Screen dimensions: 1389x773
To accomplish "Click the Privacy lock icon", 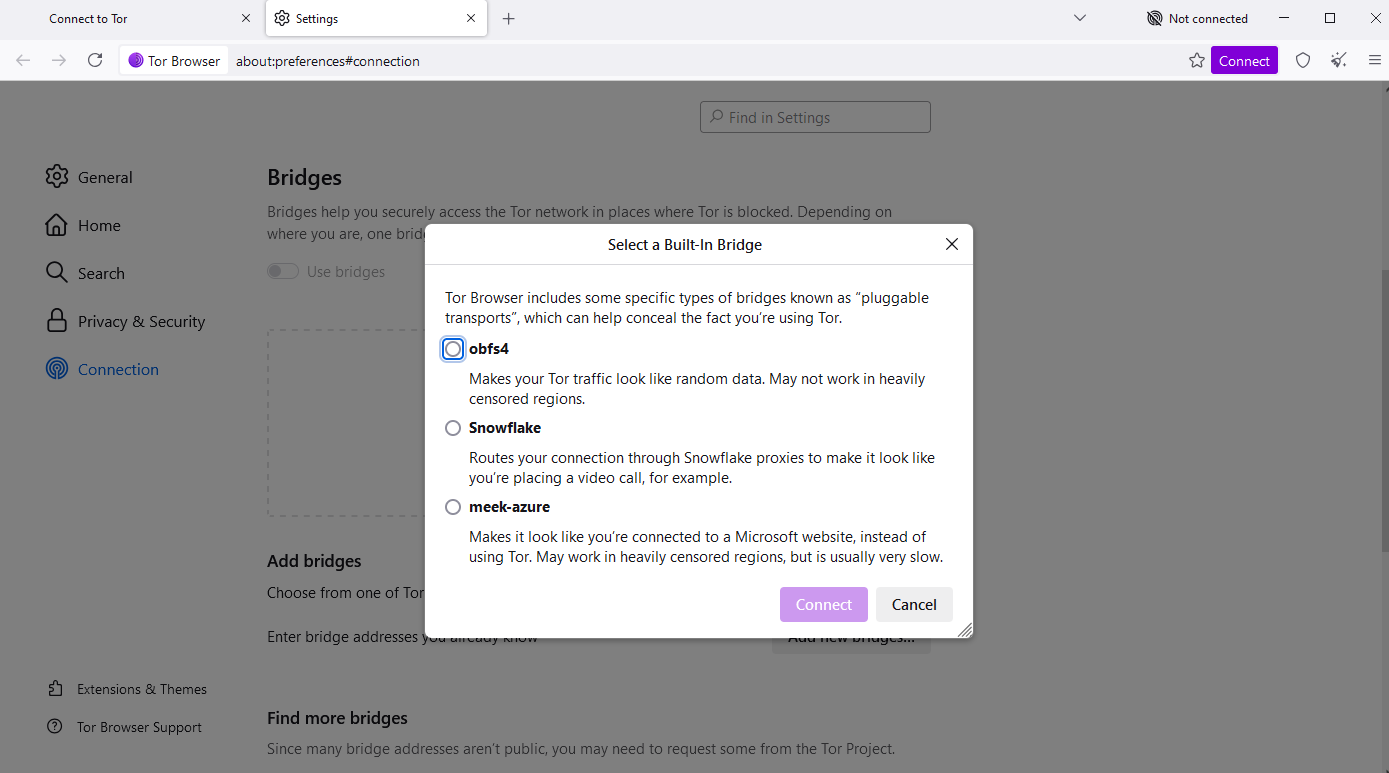I will [57, 320].
